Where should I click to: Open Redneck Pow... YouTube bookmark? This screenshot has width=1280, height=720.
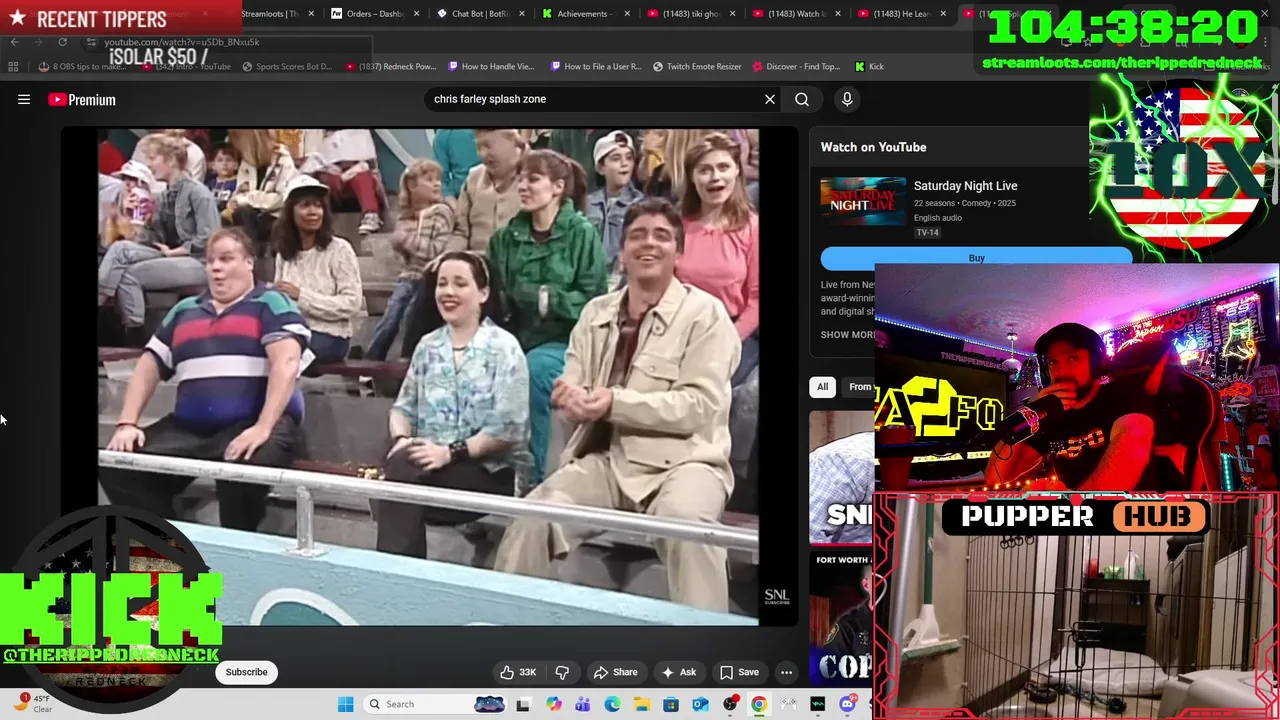[390, 66]
